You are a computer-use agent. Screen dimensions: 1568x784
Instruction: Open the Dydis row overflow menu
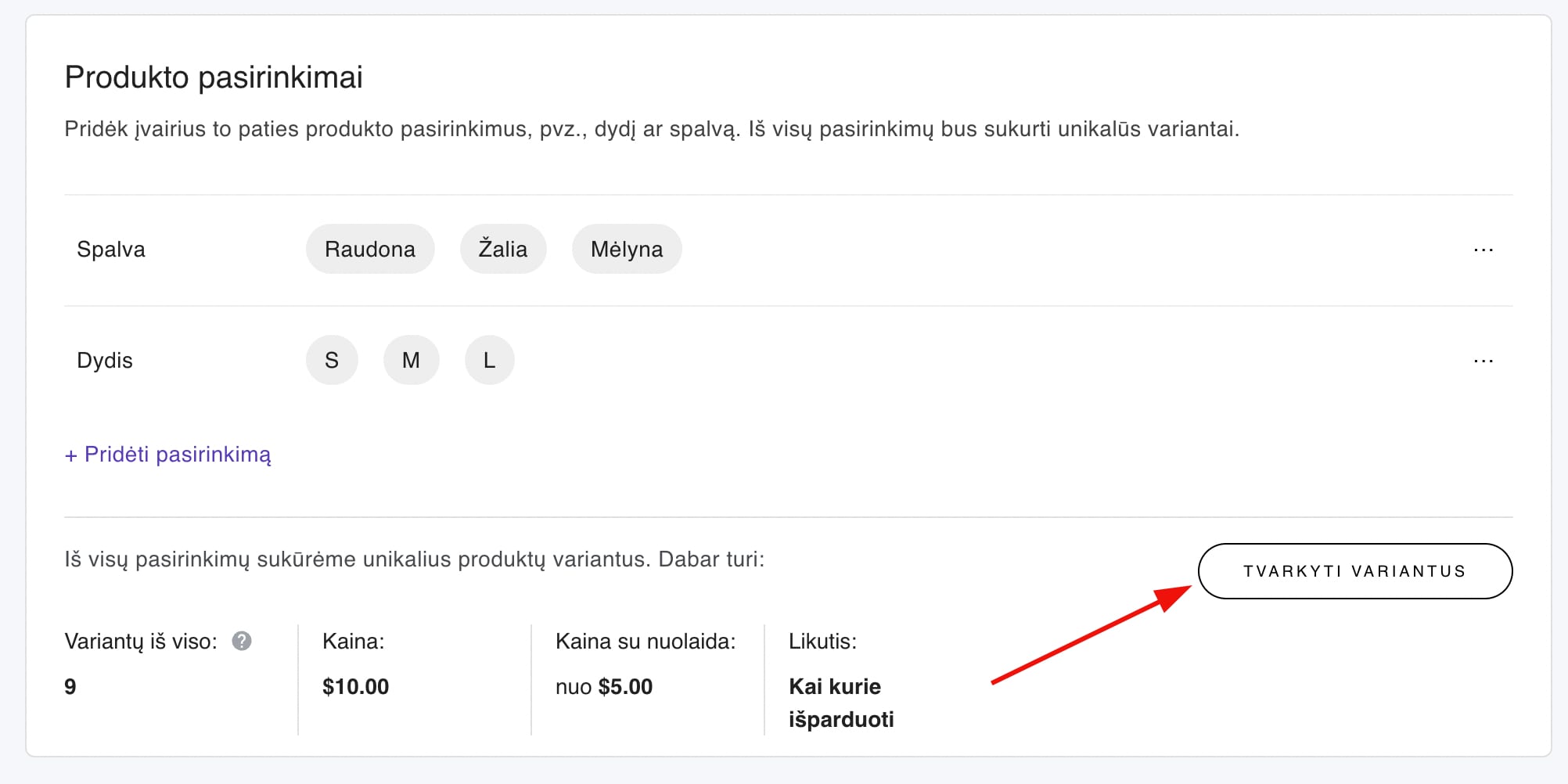1483,360
